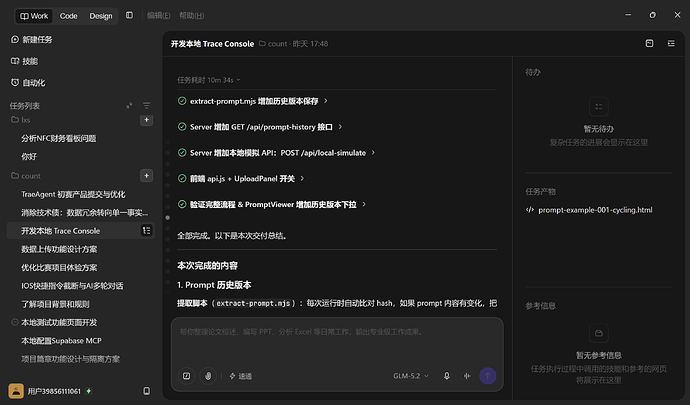Click the 任务产物 section label
Viewport: 690px width, 405px height.
click(x=540, y=192)
